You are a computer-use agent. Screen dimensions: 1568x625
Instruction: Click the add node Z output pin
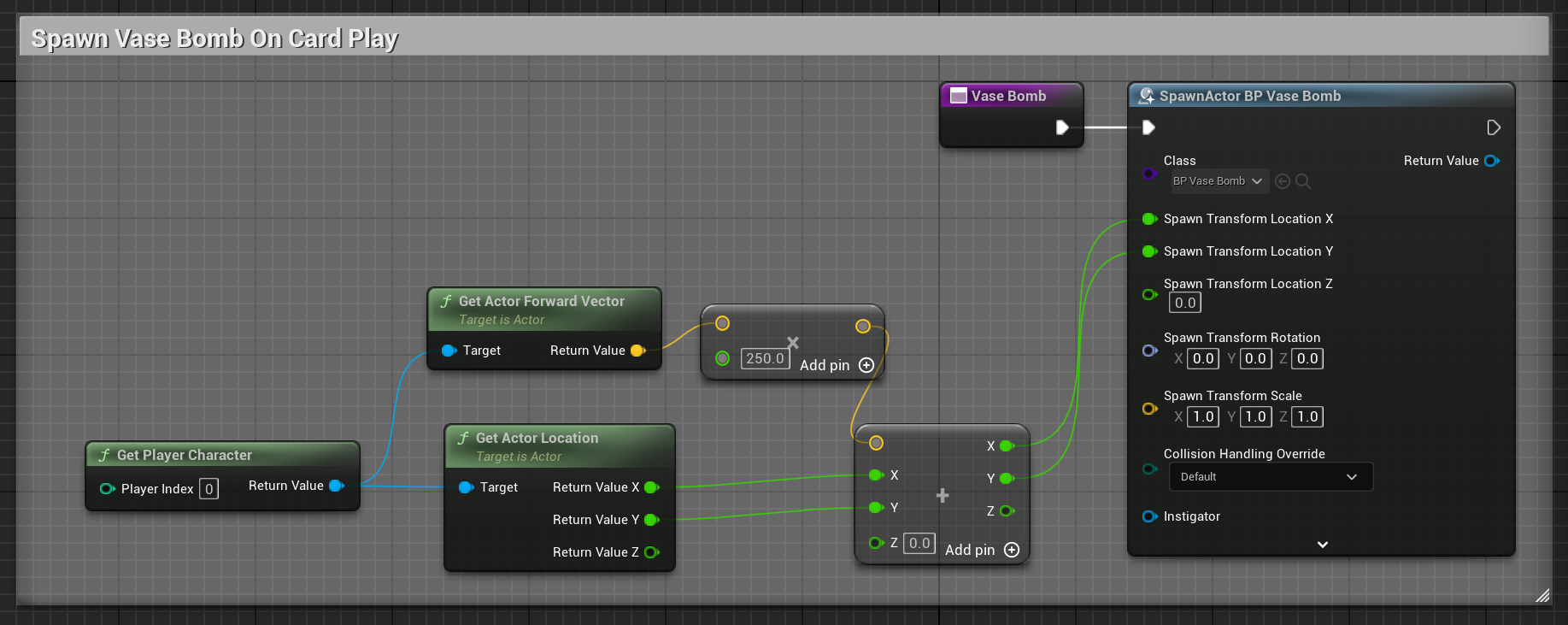click(x=1007, y=511)
